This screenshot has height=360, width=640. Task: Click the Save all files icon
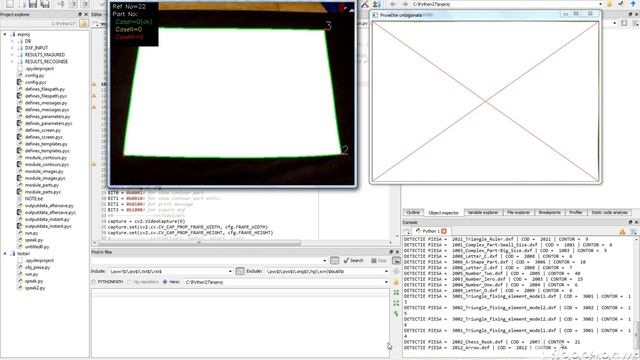45,4
